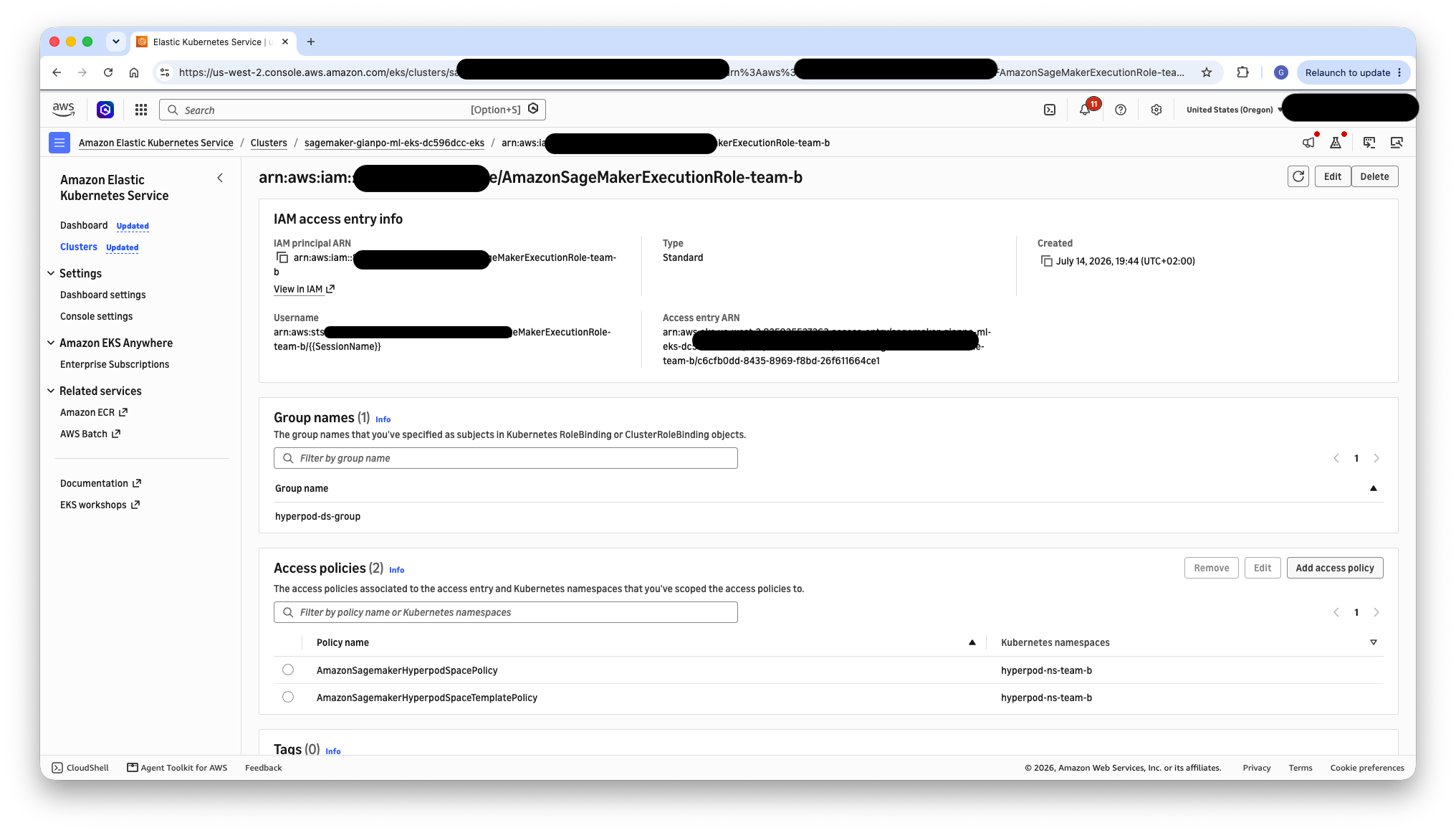This screenshot has height=833, width=1456.
Task: Open the Chrome profile avatar
Action: tap(1281, 72)
